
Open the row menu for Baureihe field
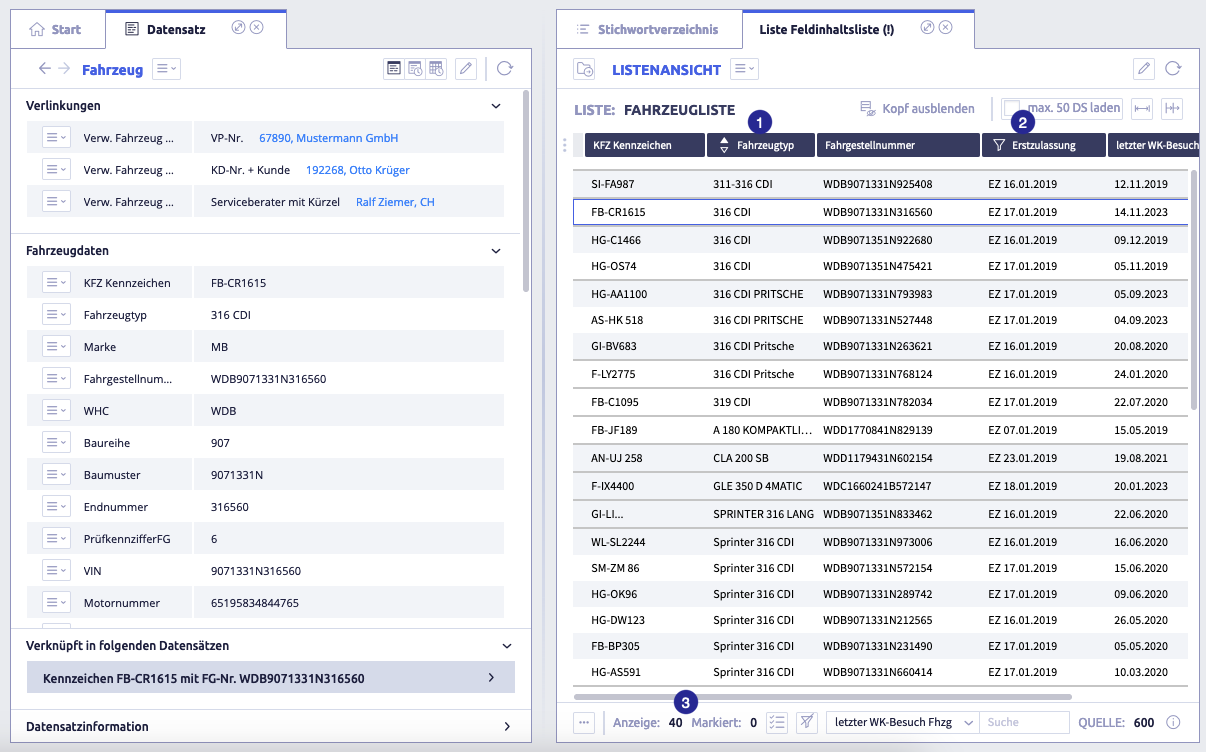56,443
